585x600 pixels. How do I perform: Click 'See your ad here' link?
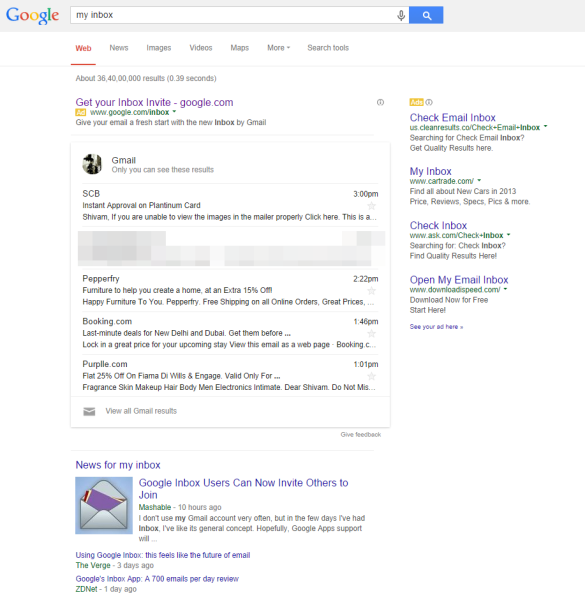(436, 327)
